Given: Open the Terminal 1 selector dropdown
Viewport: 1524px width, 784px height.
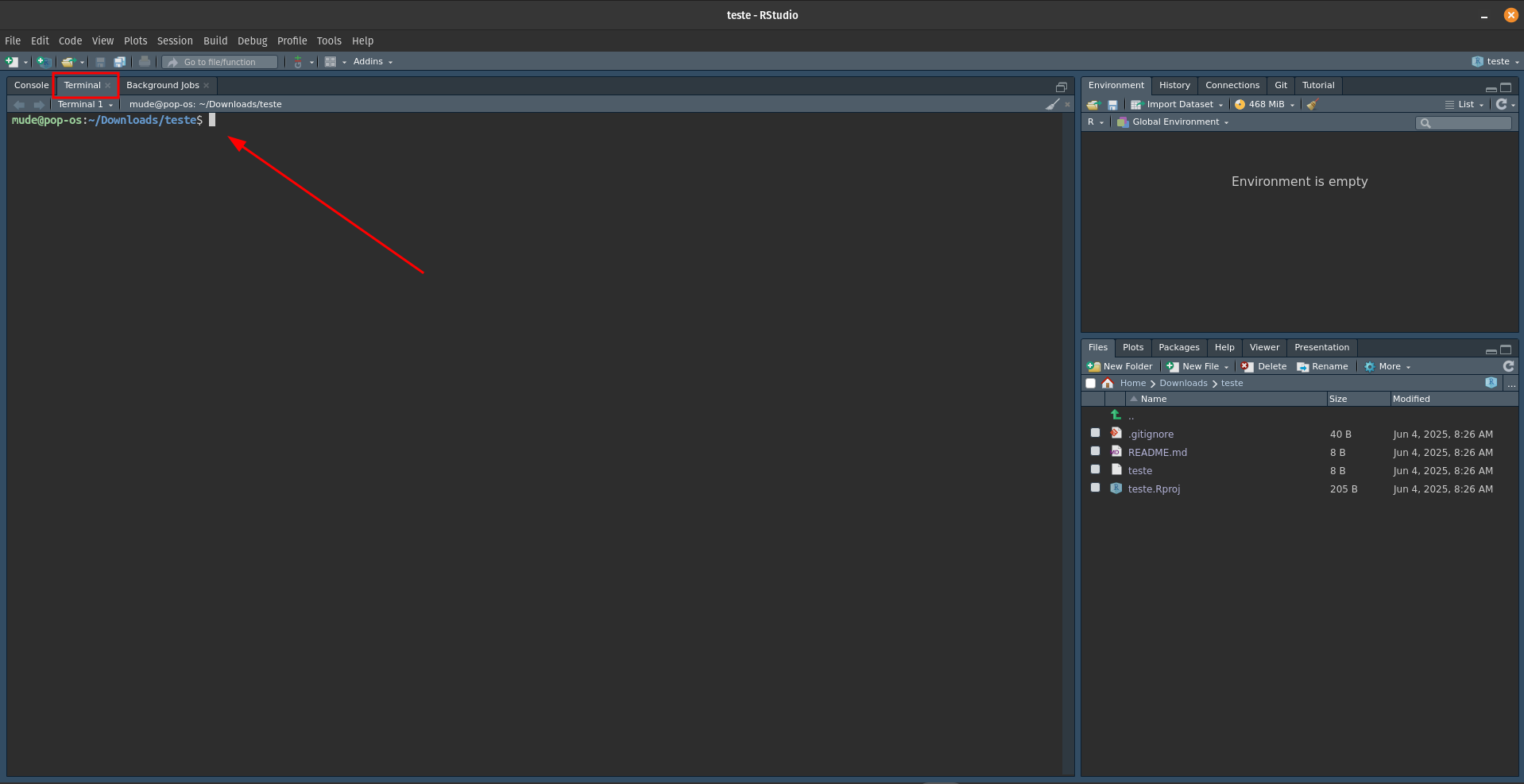Looking at the screenshot, I should pos(85,105).
